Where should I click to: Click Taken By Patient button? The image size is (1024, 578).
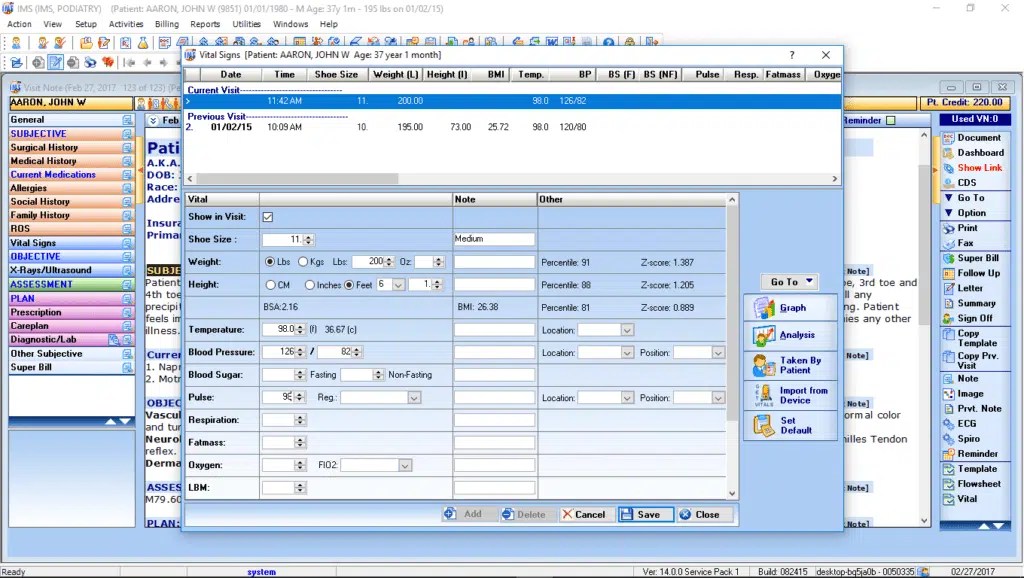pos(790,365)
